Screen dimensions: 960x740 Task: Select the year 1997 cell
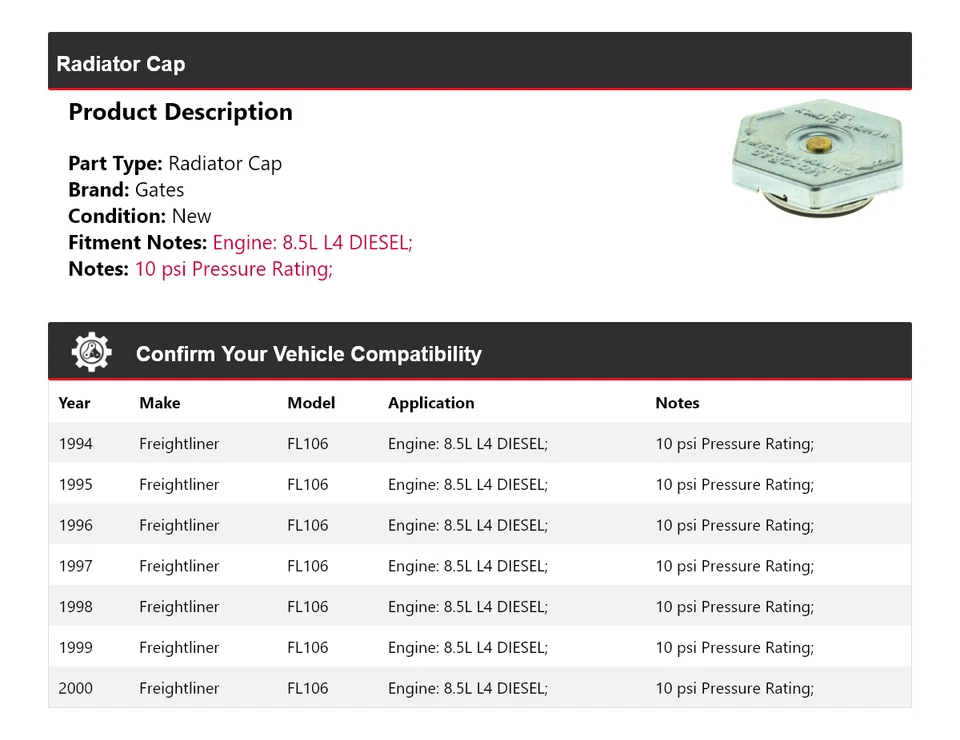pos(76,566)
